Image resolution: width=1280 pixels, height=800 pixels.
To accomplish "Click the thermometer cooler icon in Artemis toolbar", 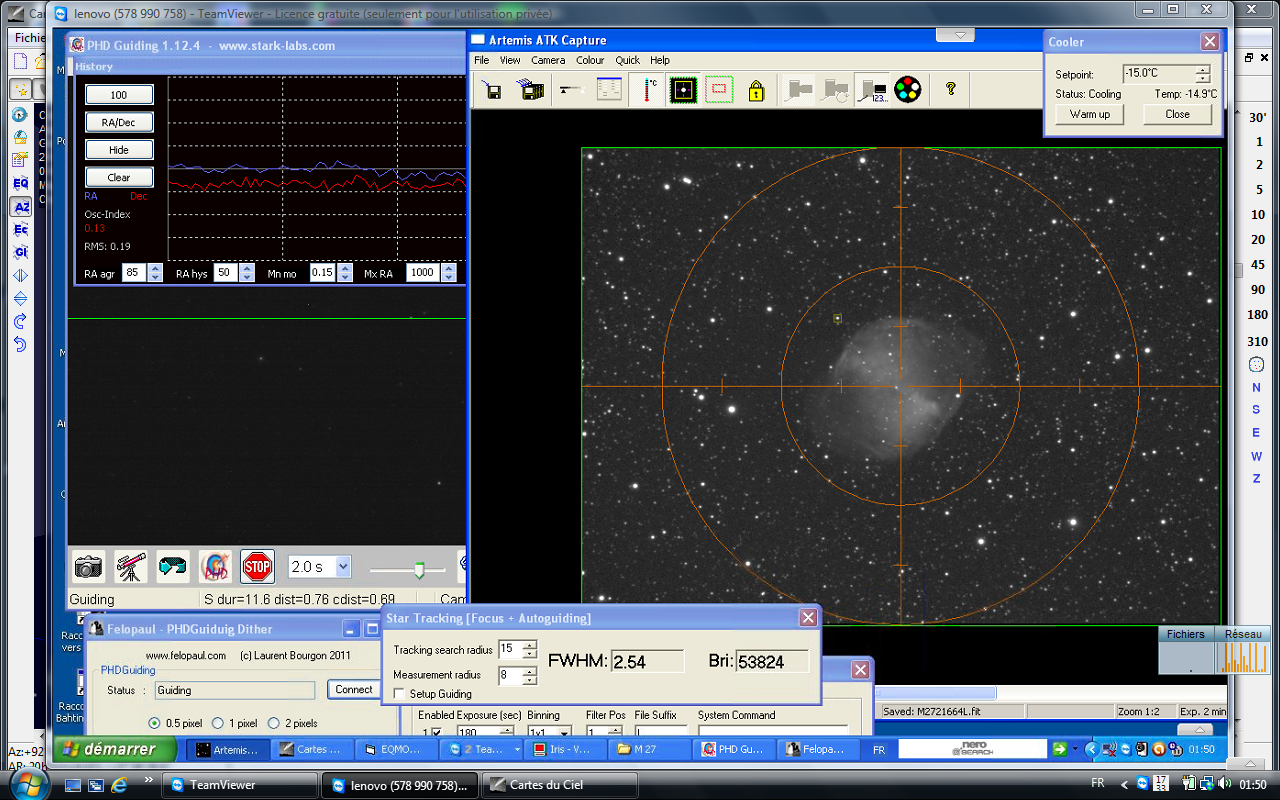I will point(648,90).
